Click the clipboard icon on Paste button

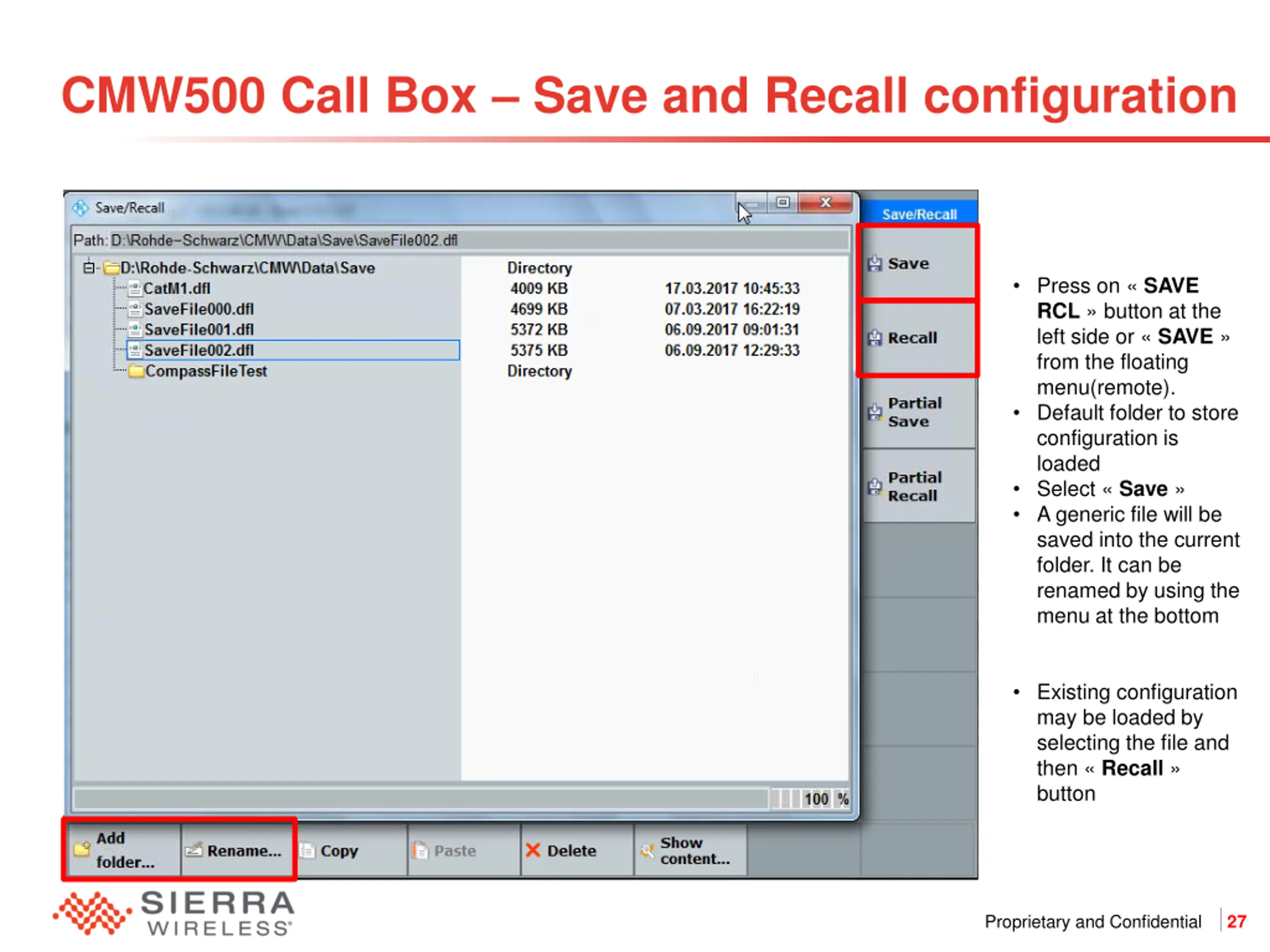[x=420, y=850]
